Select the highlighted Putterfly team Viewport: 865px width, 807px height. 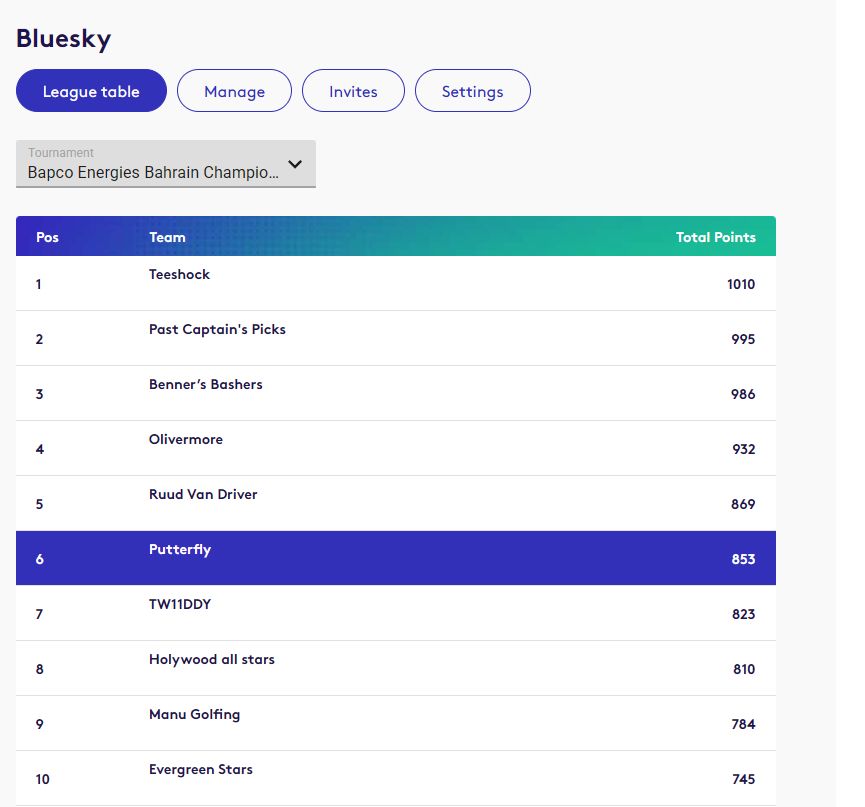coord(180,550)
